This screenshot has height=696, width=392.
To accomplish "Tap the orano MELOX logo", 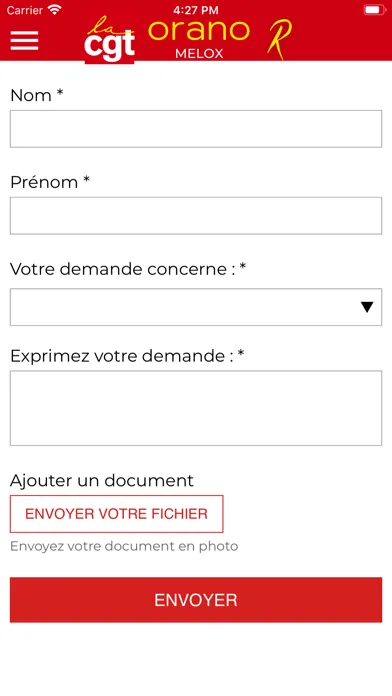I will click(x=199, y=39).
